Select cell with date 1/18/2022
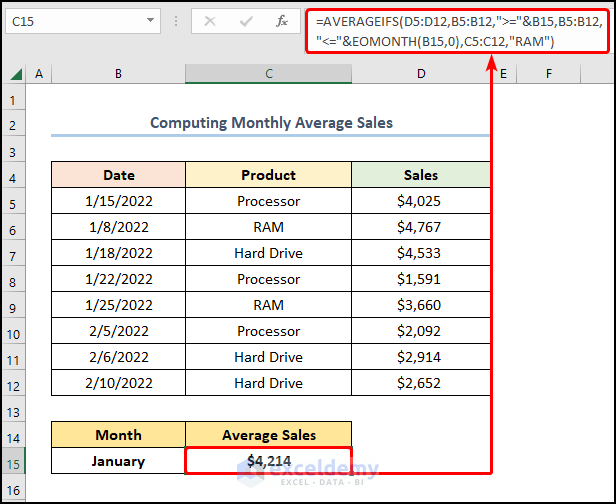This screenshot has height=504, width=616. pos(118,253)
